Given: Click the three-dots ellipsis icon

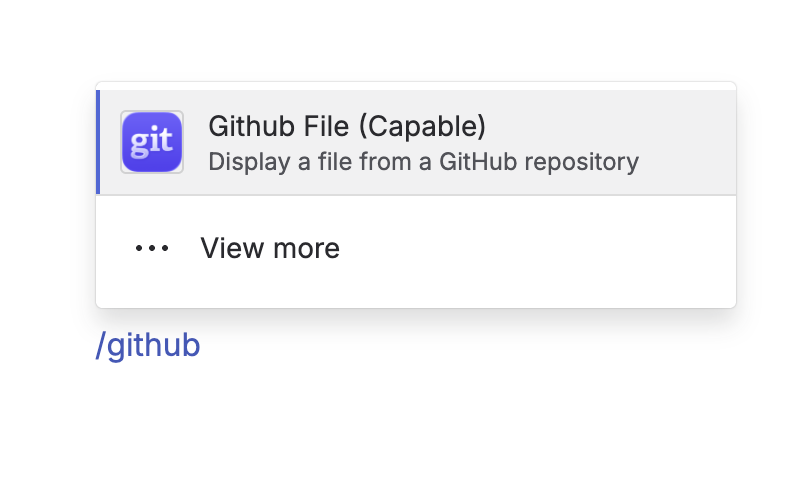Looking at the screenshot, I should click(x=152, y=248).
